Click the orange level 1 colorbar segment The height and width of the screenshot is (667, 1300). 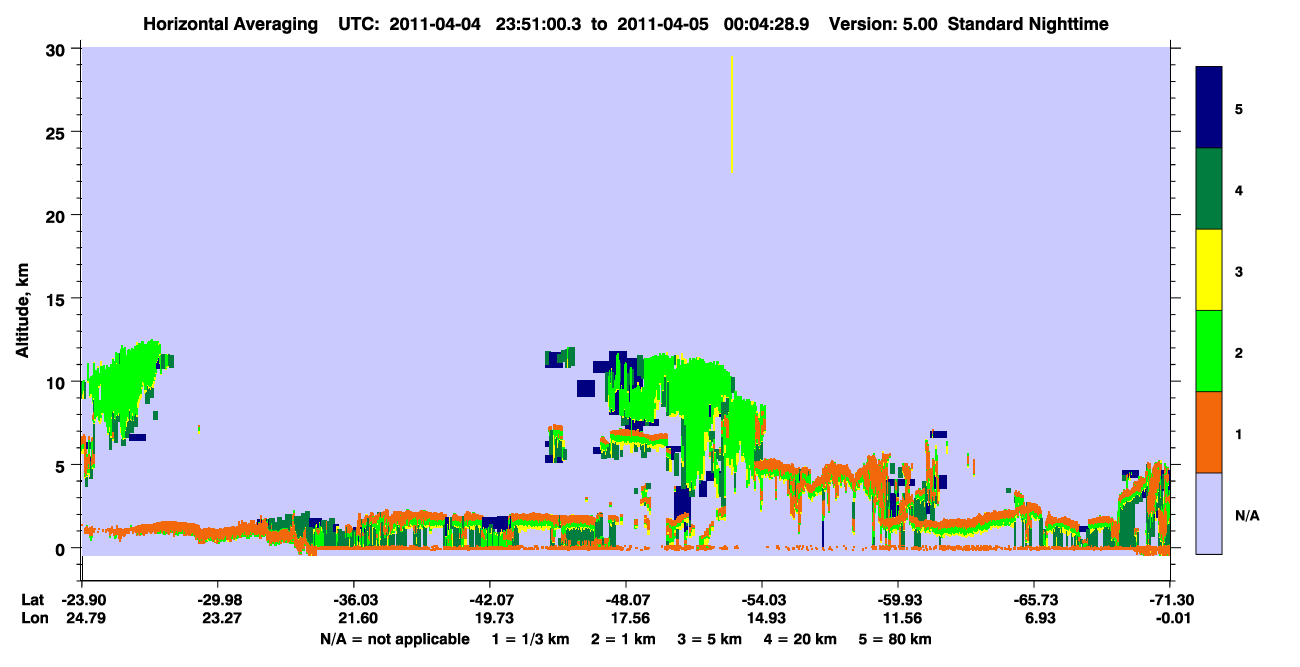coord(1209,432)
